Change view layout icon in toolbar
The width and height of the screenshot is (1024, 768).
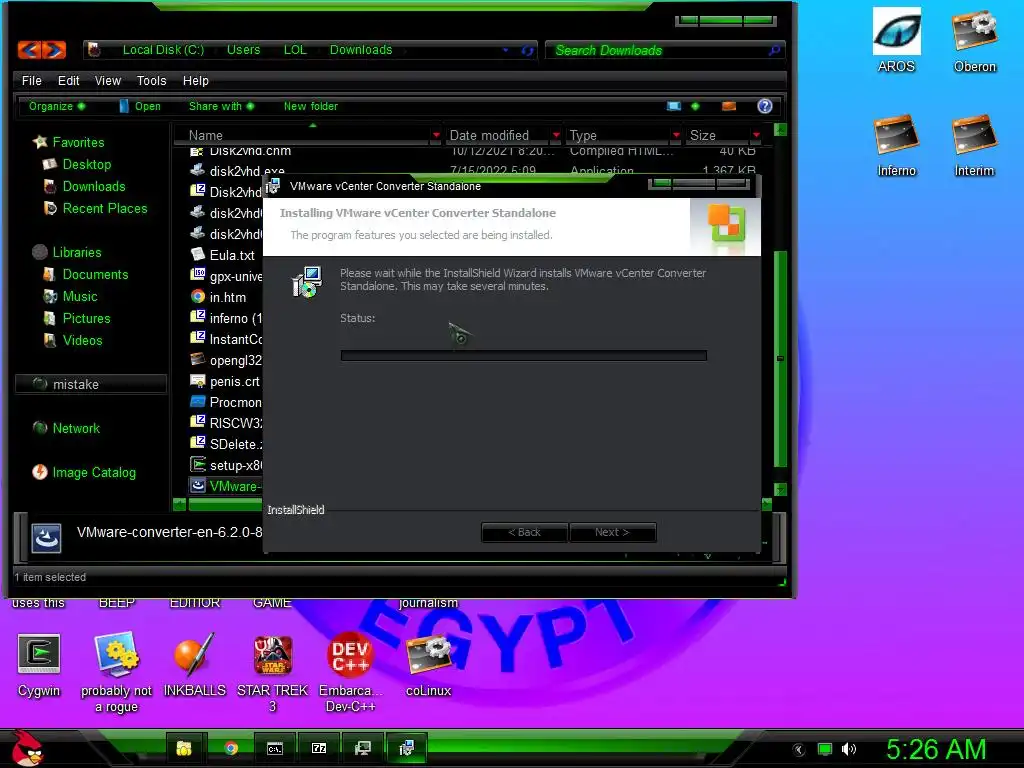point(674,106)
